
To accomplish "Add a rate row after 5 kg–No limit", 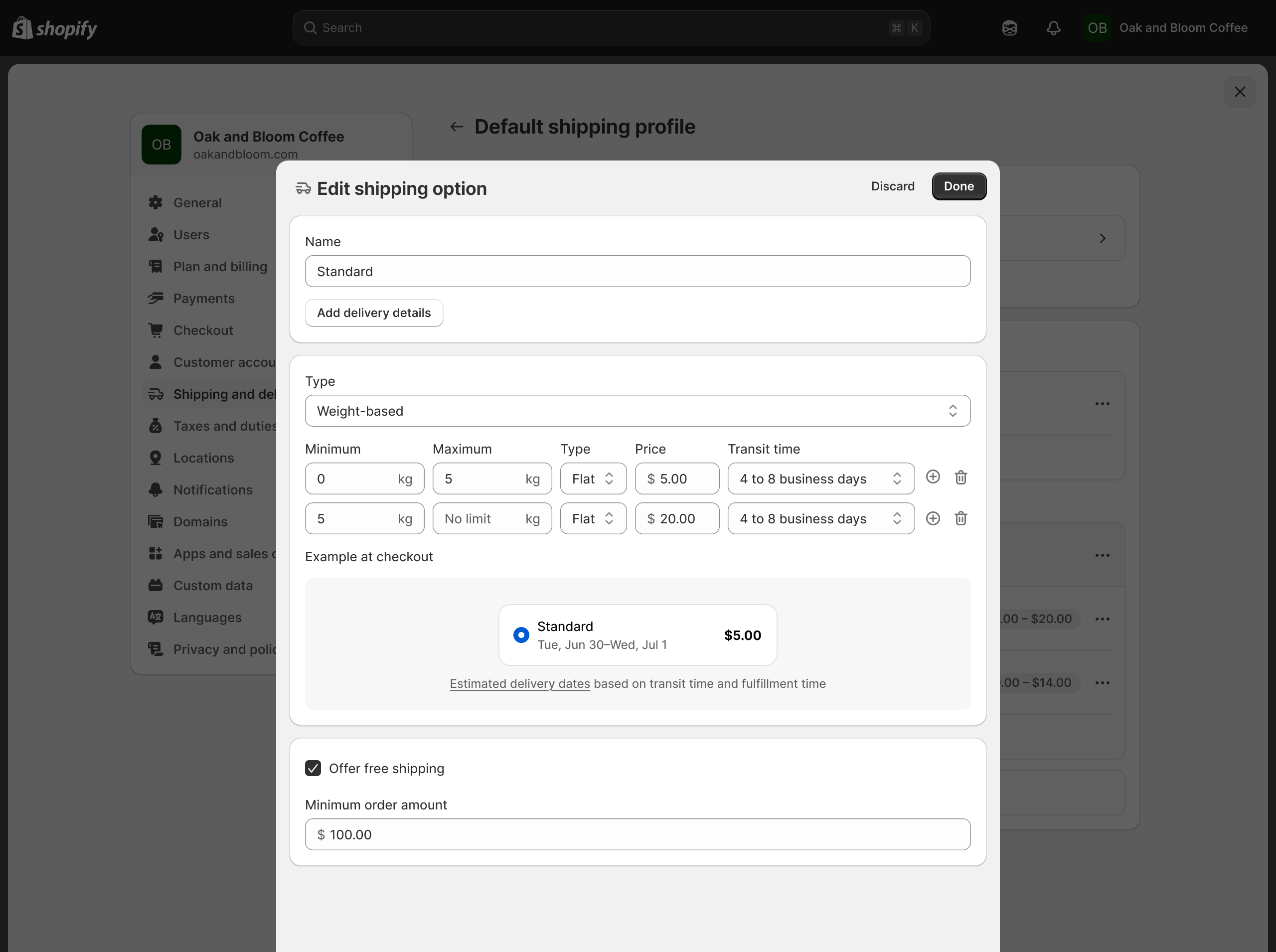I will (933, 518).
